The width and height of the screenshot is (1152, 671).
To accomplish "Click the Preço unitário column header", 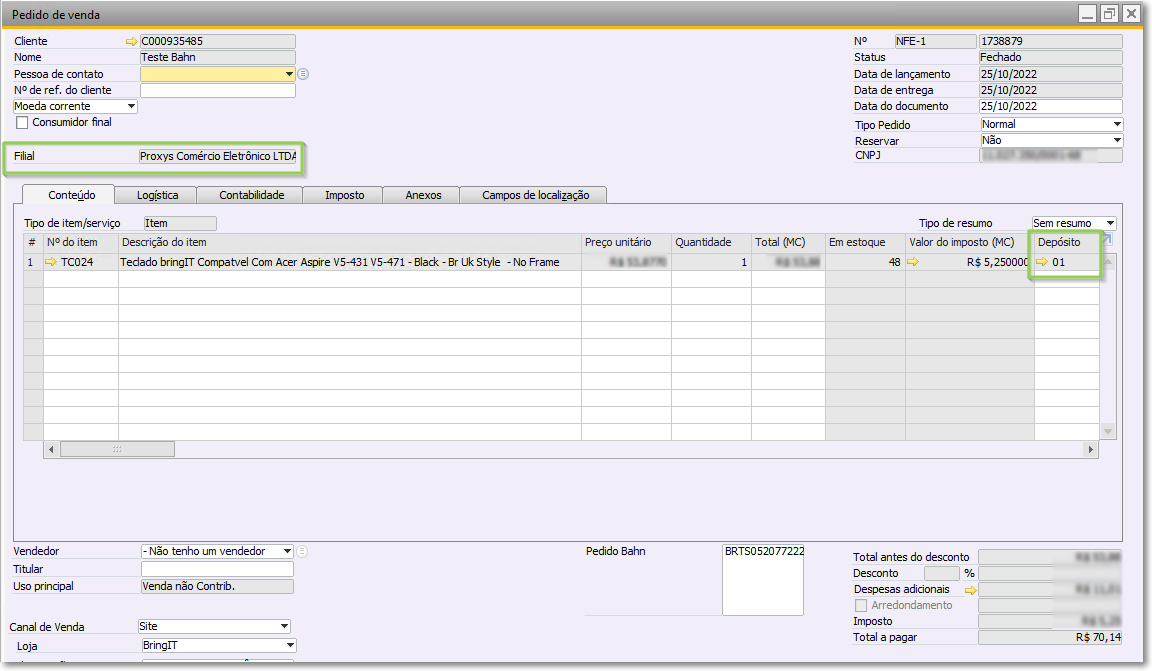I will click(x=626, y=243).
